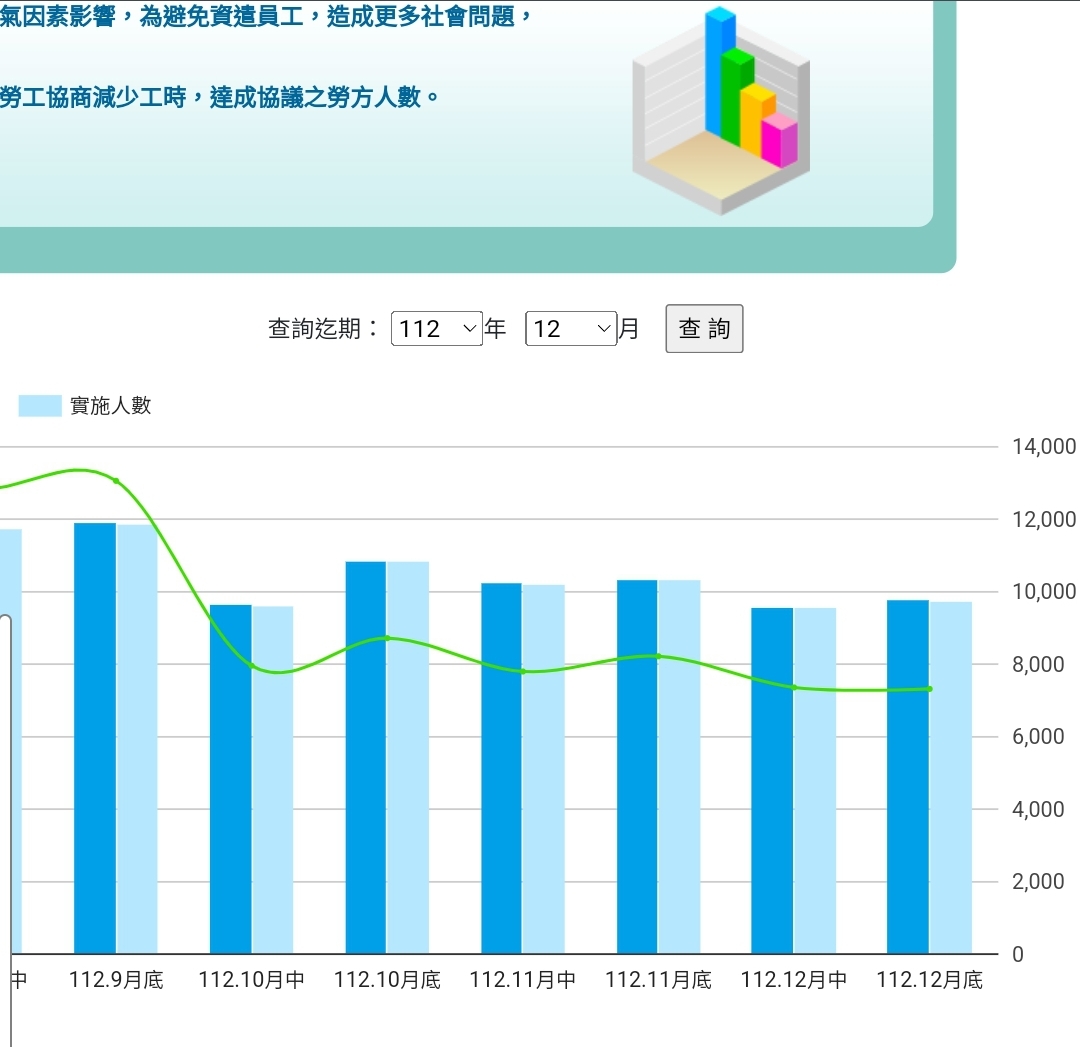Select the light blue bar for 112.12月底
The width and height of the screenshot is (1080, 1047).
[951, 778]
